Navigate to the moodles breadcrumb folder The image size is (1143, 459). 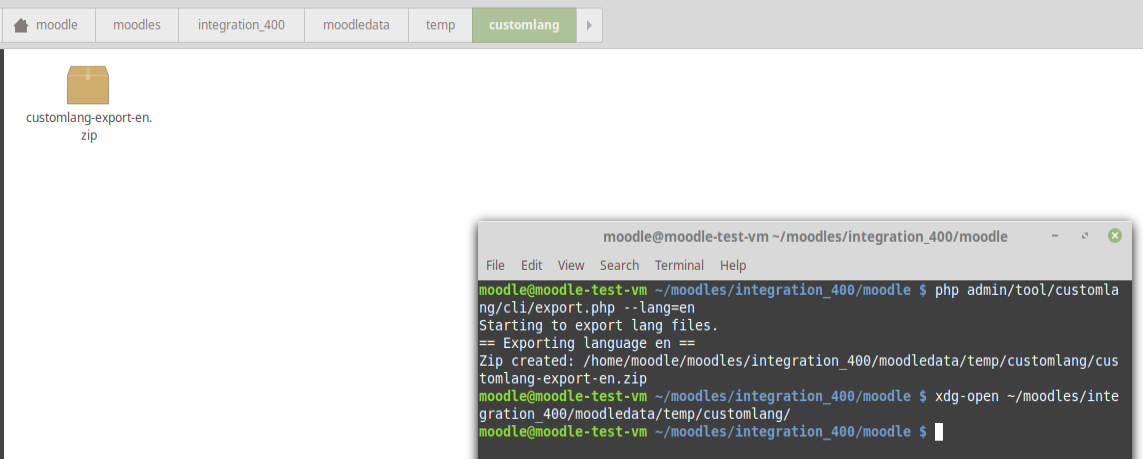(136, 25)
